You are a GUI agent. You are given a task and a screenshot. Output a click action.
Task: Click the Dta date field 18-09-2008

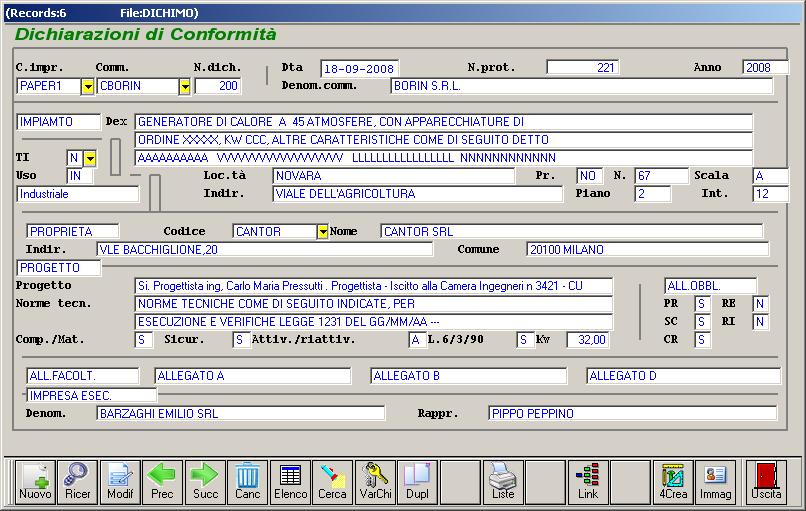(x=359, y=68)
